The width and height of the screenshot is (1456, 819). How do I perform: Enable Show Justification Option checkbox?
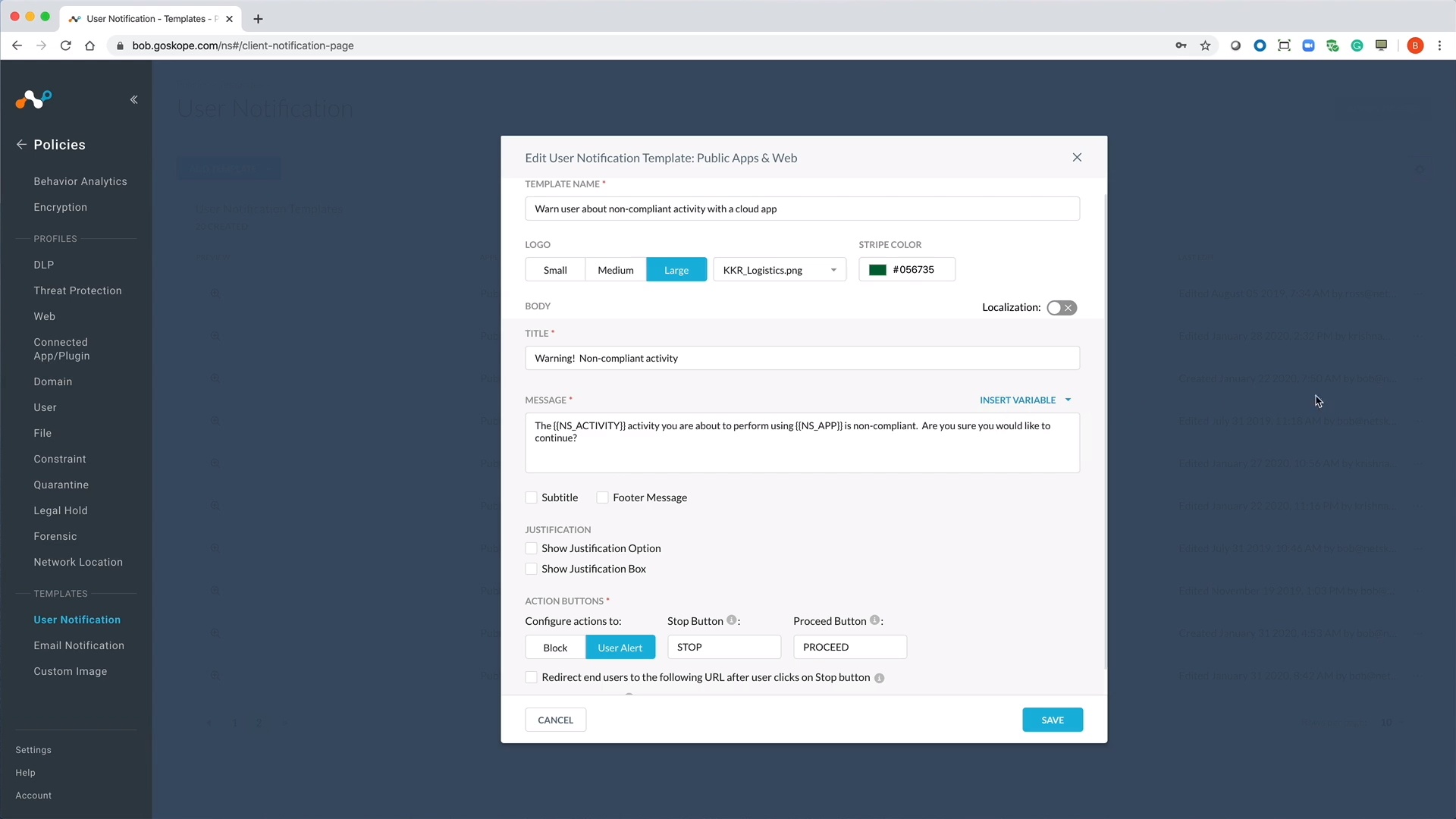(x=531, y=548)
